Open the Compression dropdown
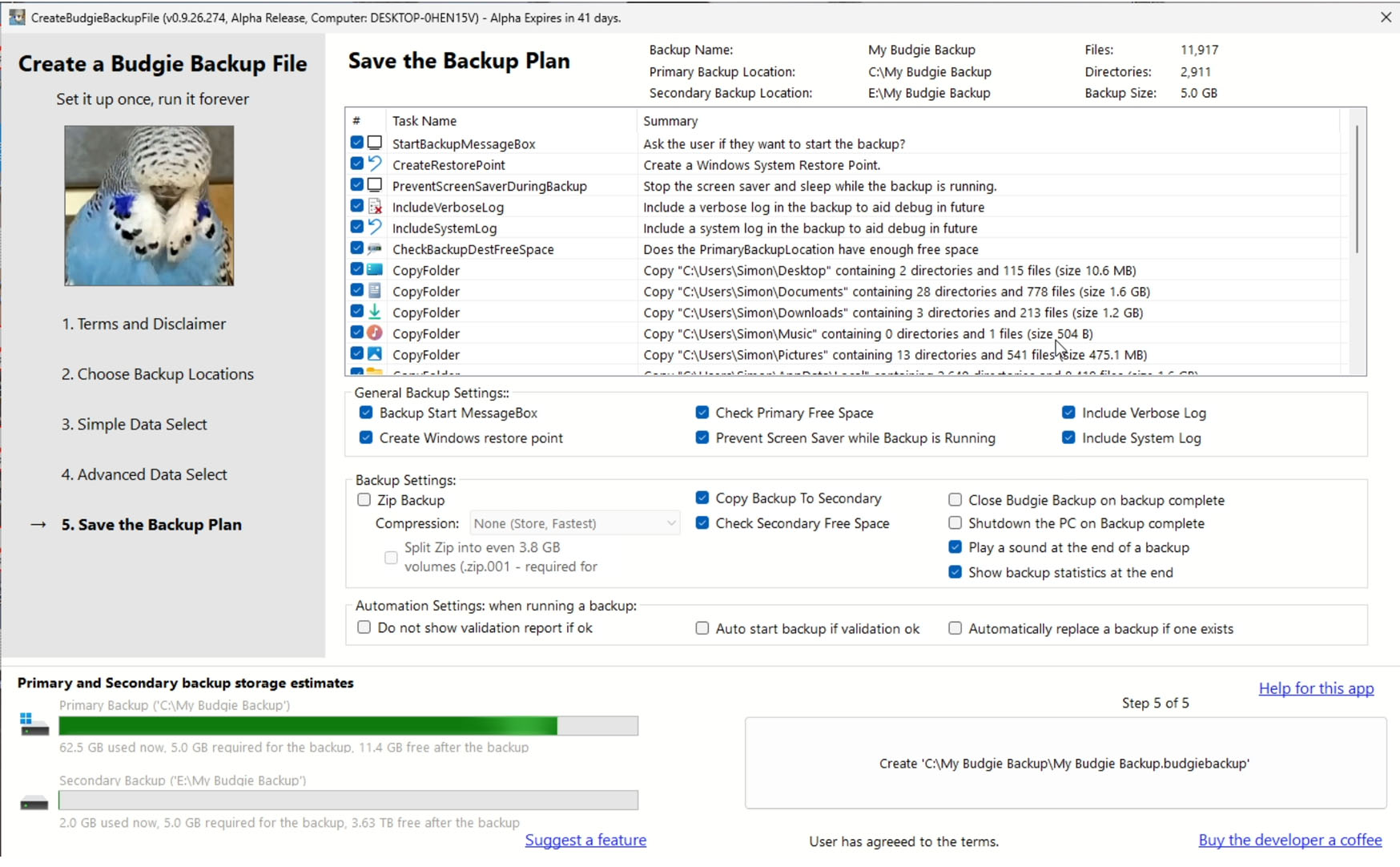This screenshot has width=1400, height=867. coord(574,523)
